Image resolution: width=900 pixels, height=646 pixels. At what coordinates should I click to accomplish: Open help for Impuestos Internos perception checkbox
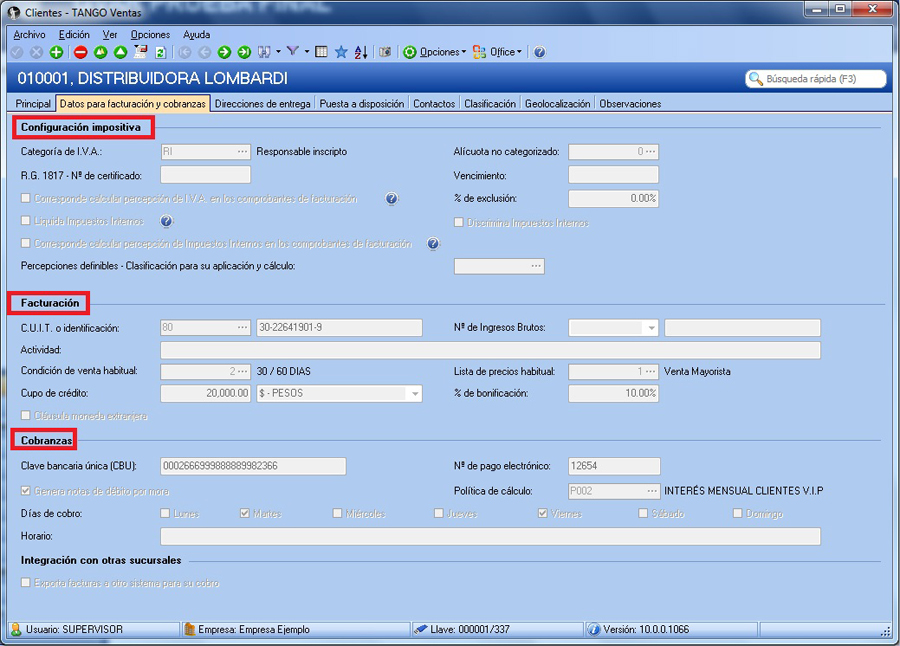[433, 243]
